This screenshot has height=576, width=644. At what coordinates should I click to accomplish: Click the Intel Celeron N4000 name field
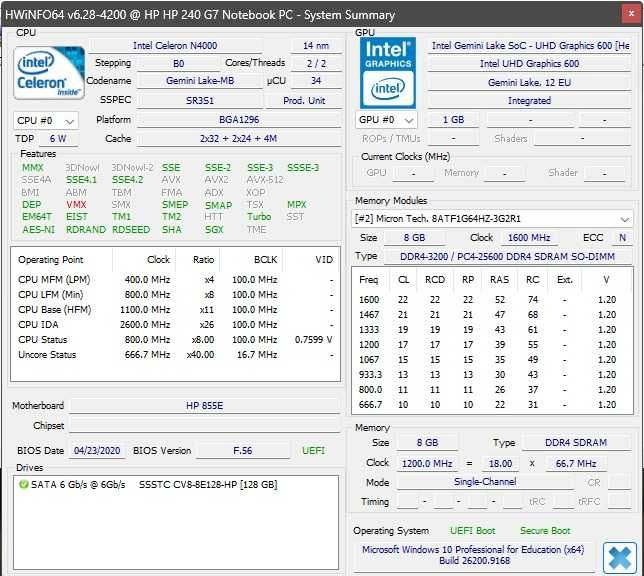point(175,46)
